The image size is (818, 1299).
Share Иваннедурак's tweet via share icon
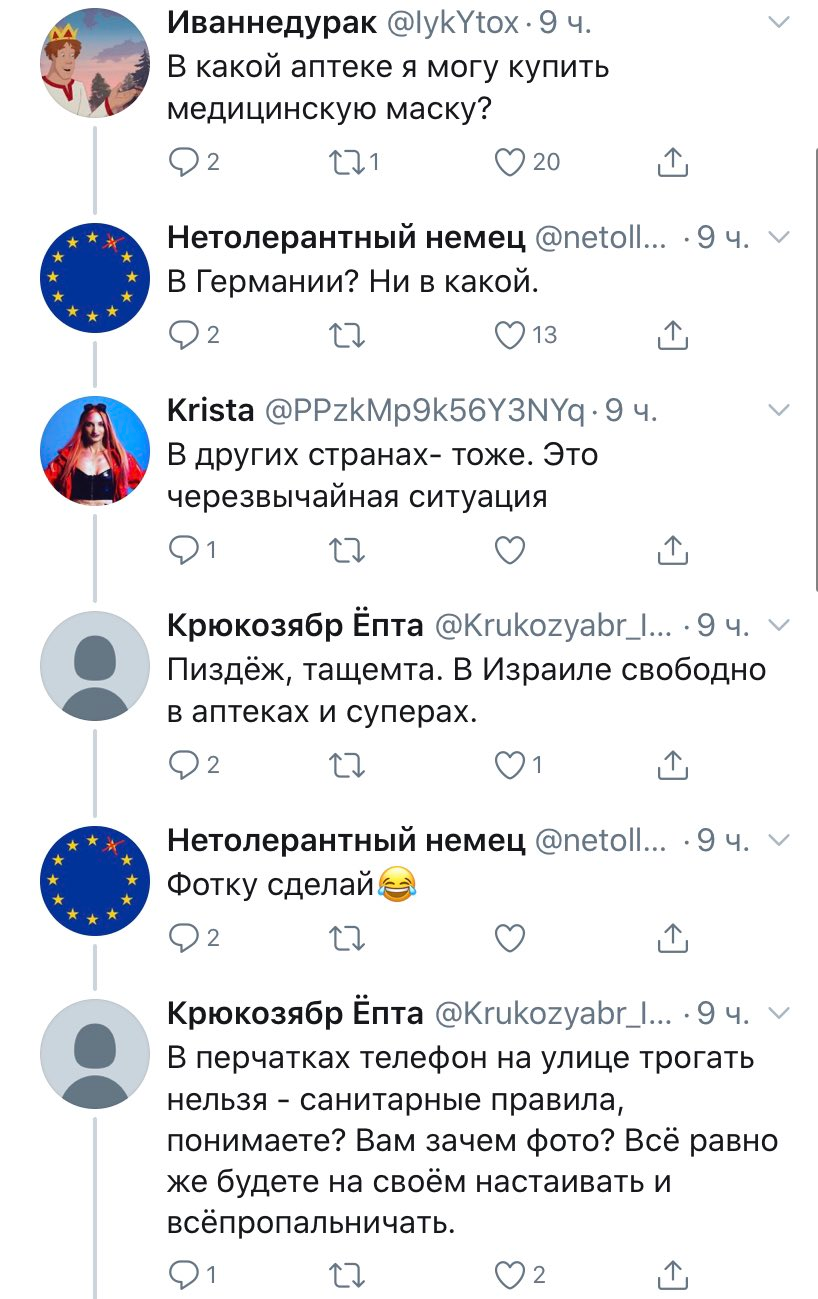click(x=674, y=162)
